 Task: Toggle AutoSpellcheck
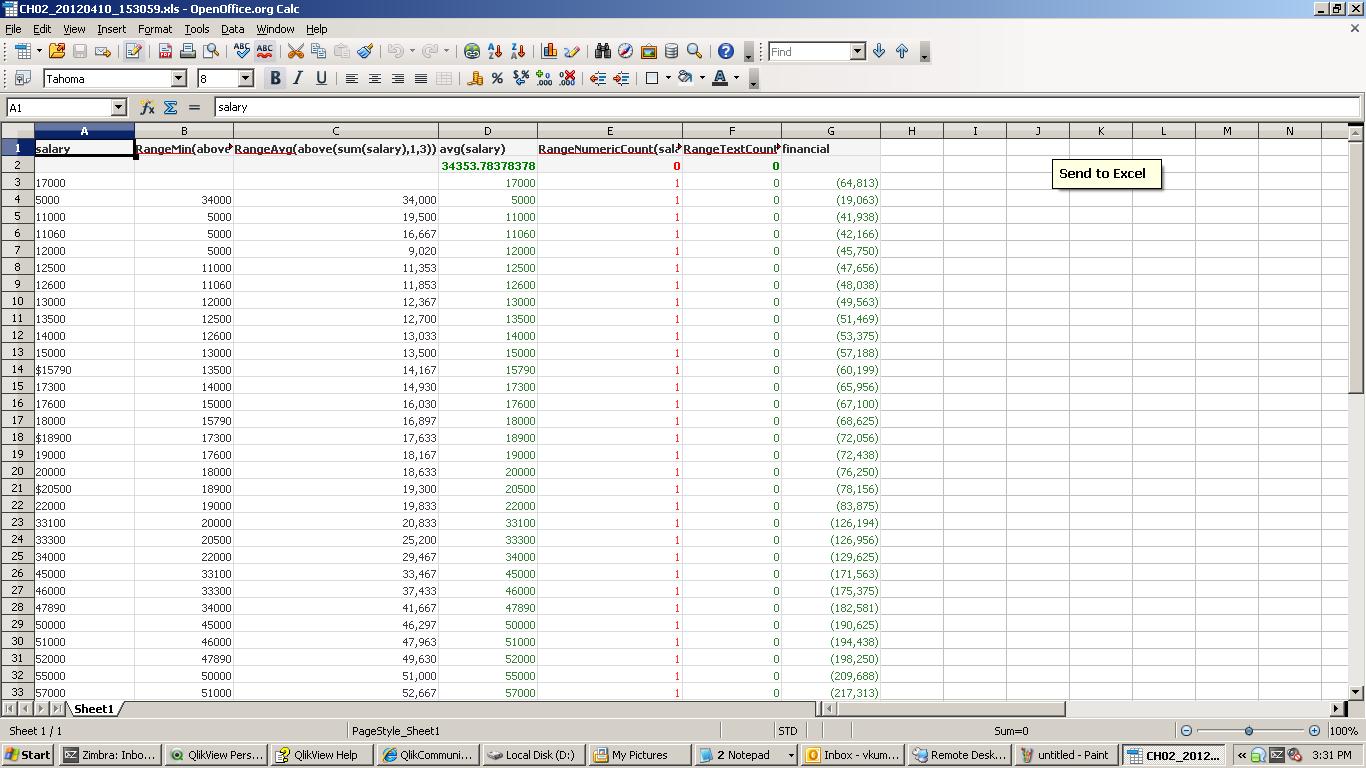point(264,51)
